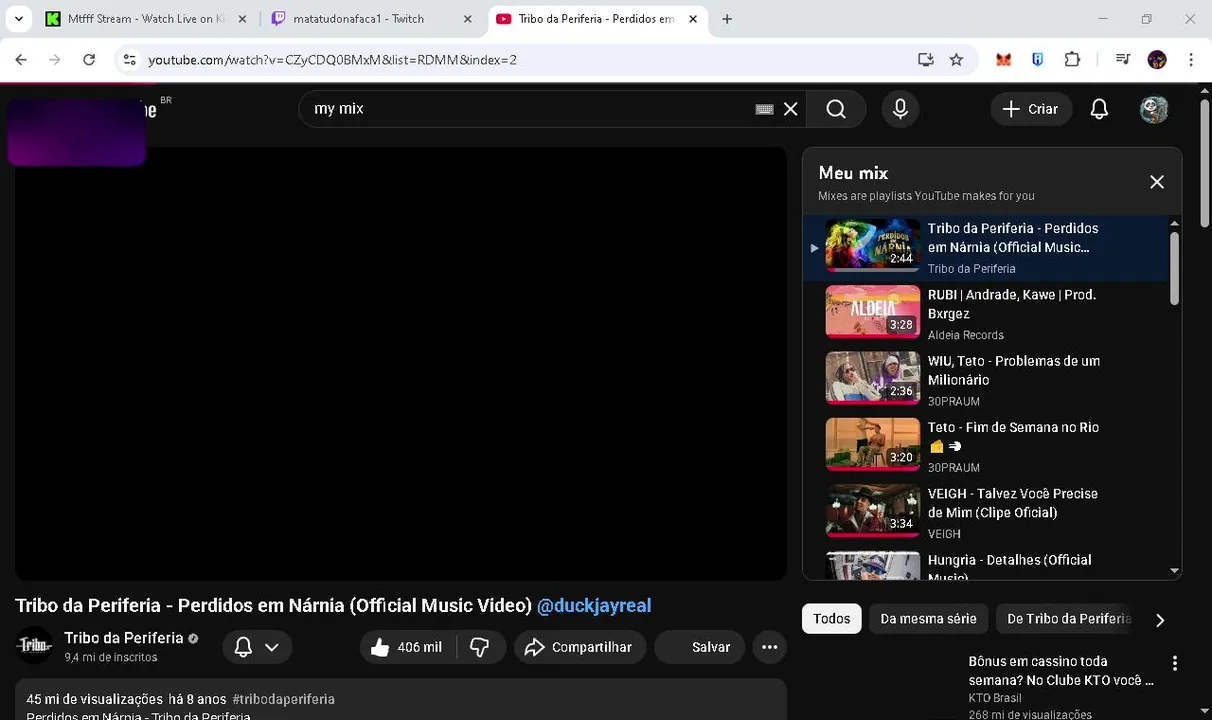The width and height of the screenshot is (1212, 720).
Task: Open Tribo da Periferia channel name
Action: [x=124, y=638]
